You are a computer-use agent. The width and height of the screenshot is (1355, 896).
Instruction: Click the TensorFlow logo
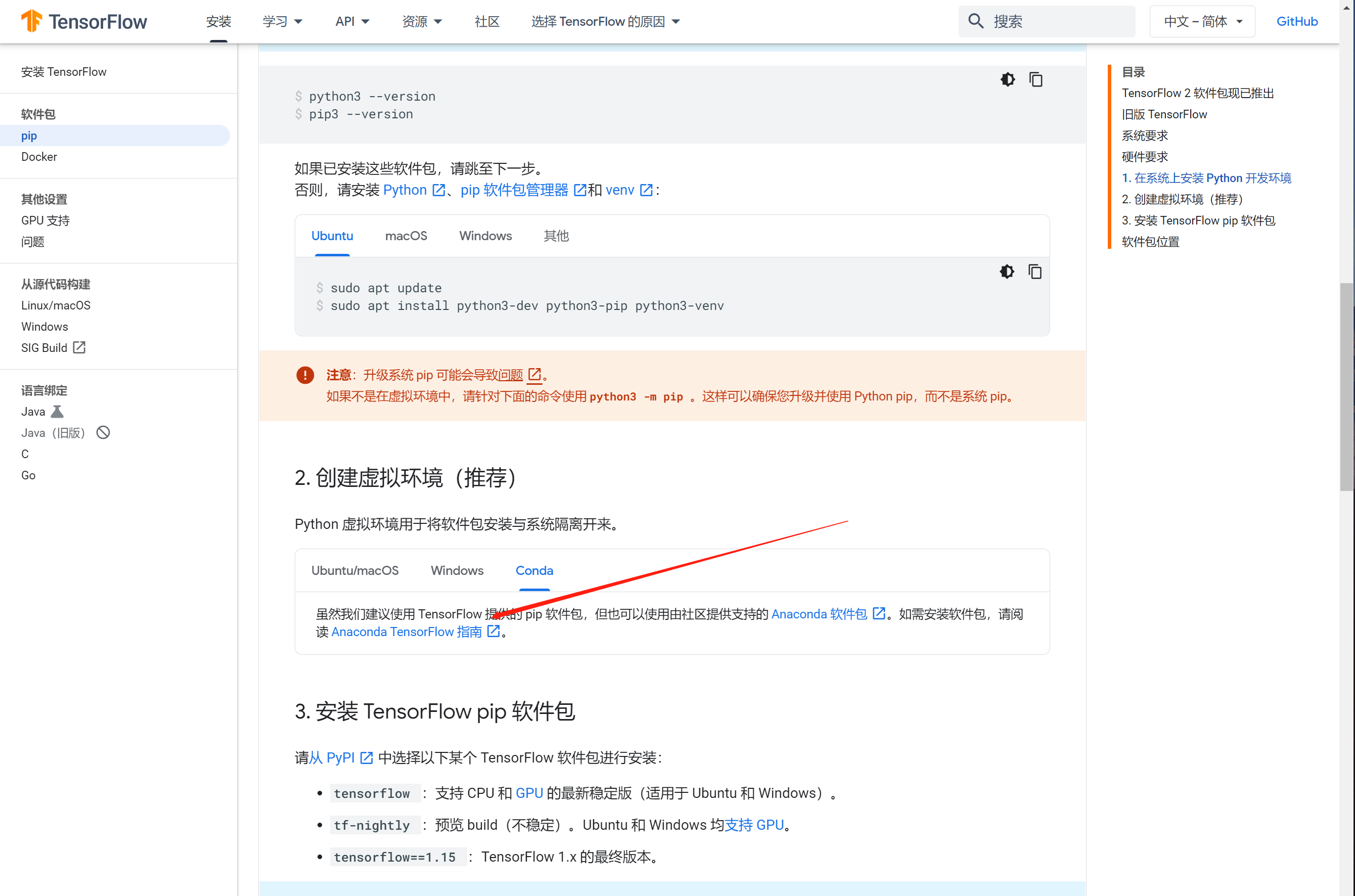[84, 21]
